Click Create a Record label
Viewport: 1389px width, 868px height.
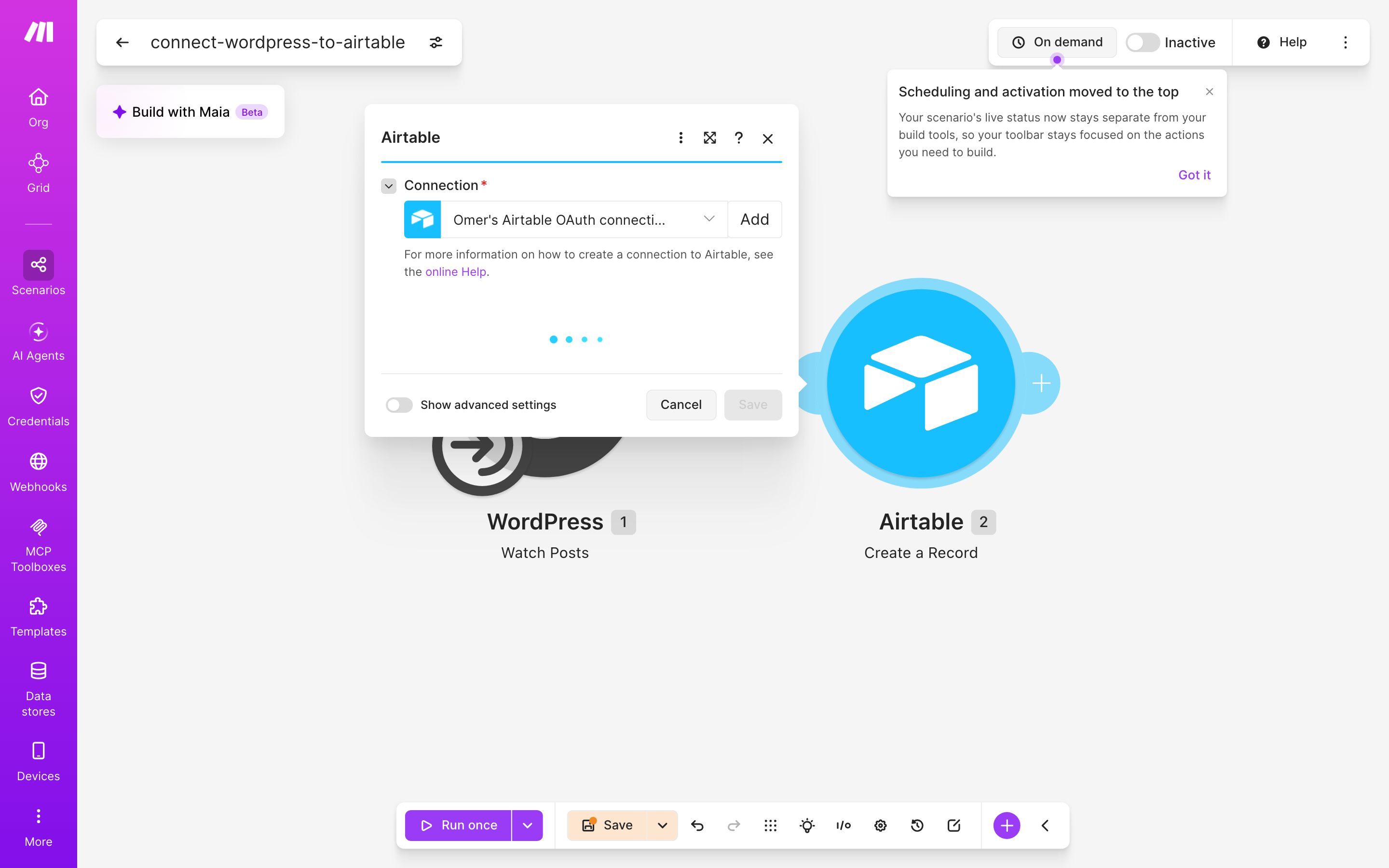tap(921, 553)
